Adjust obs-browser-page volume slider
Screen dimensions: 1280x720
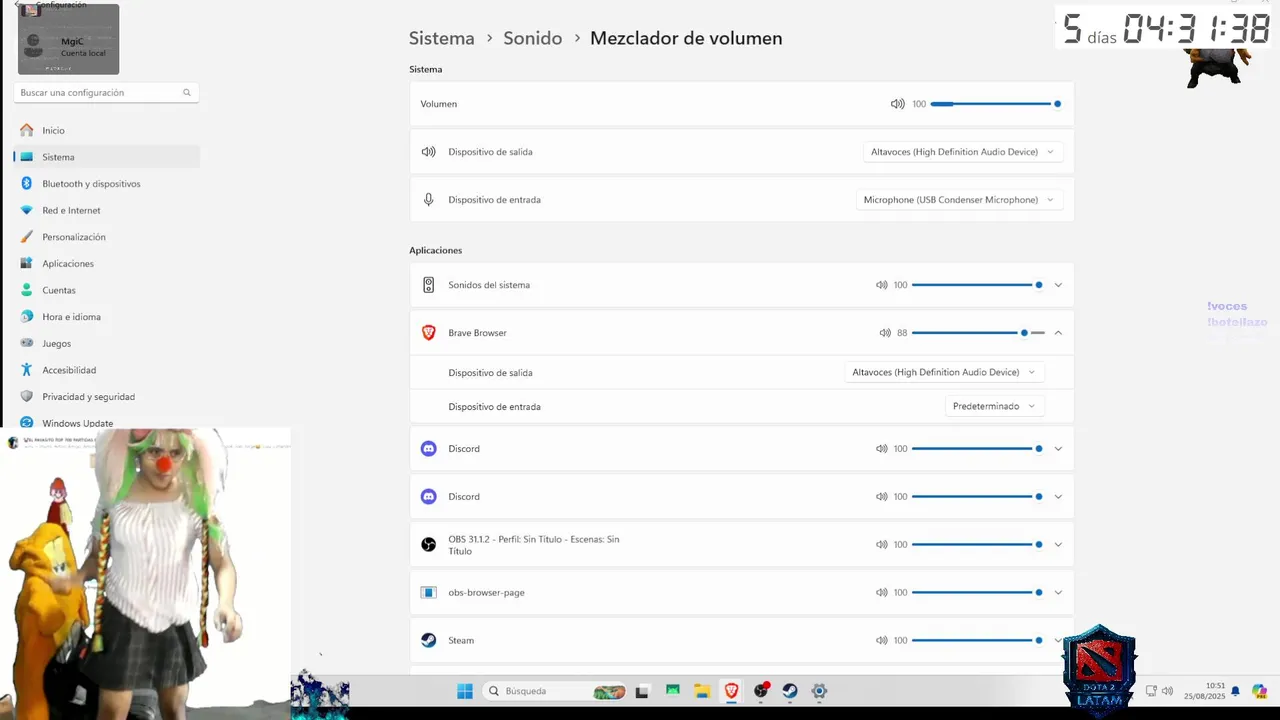[977, 593]
